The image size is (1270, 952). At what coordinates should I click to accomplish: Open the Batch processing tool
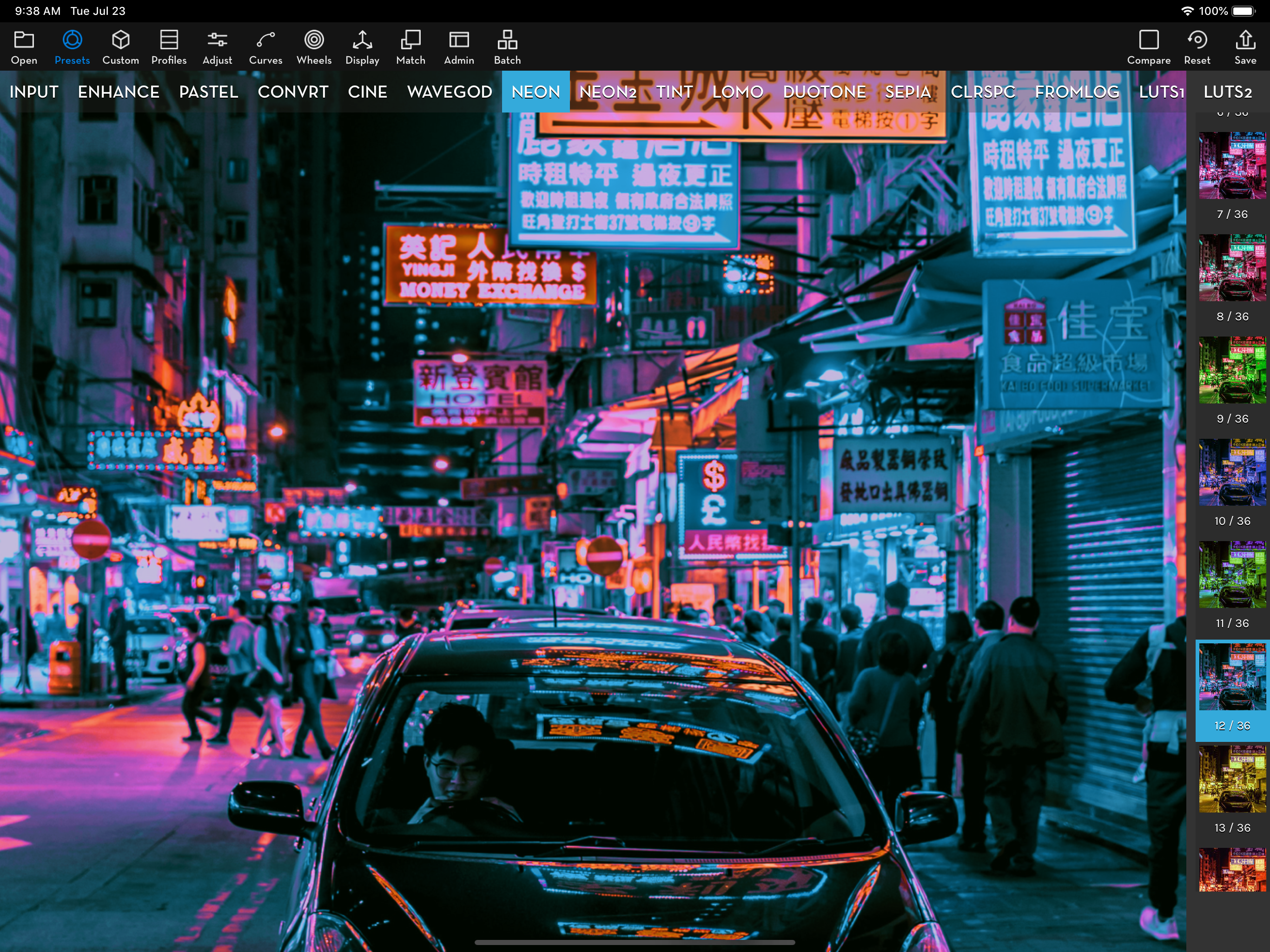[507, 46]
